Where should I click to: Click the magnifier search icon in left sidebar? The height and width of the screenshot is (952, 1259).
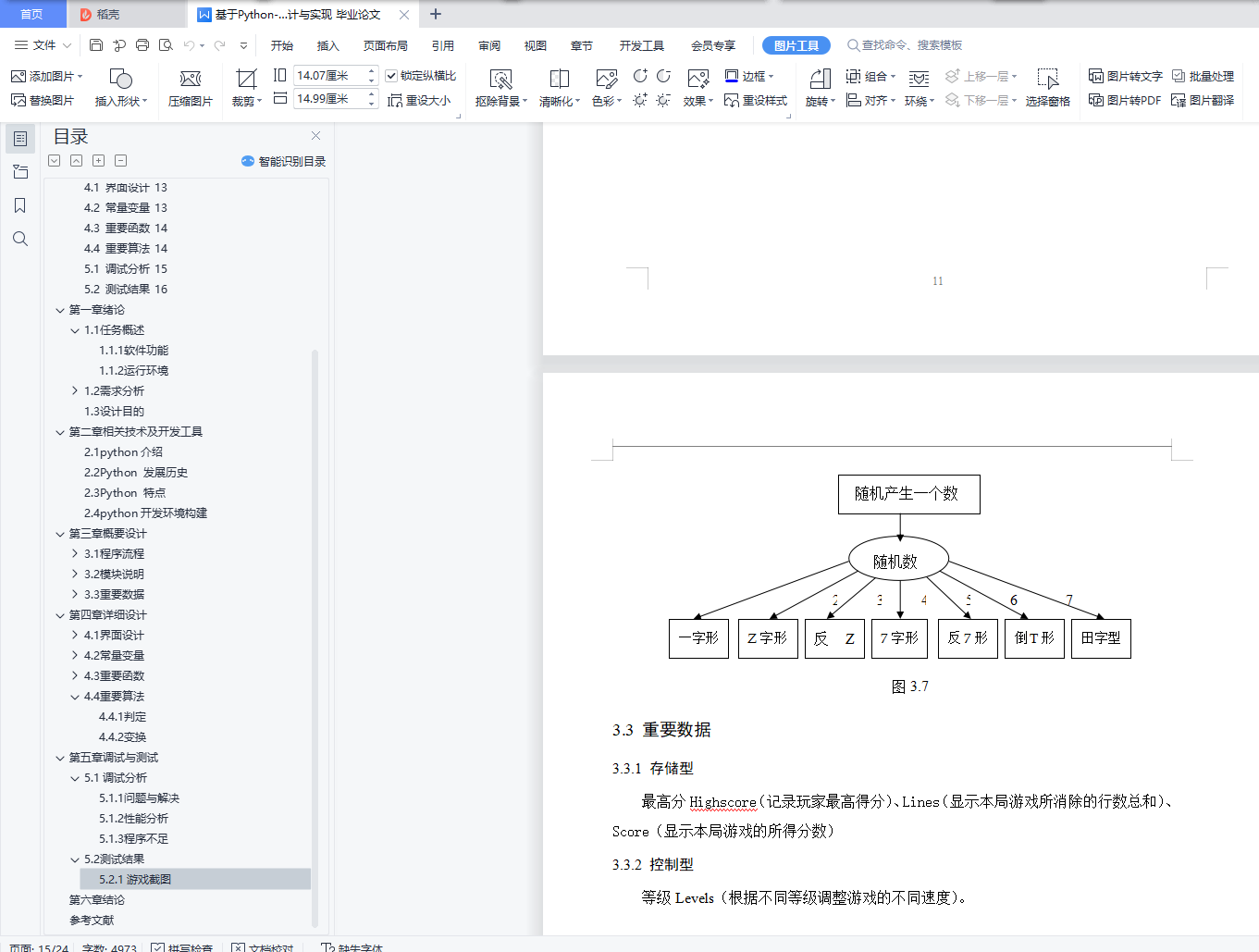click(x=20, y=239)
